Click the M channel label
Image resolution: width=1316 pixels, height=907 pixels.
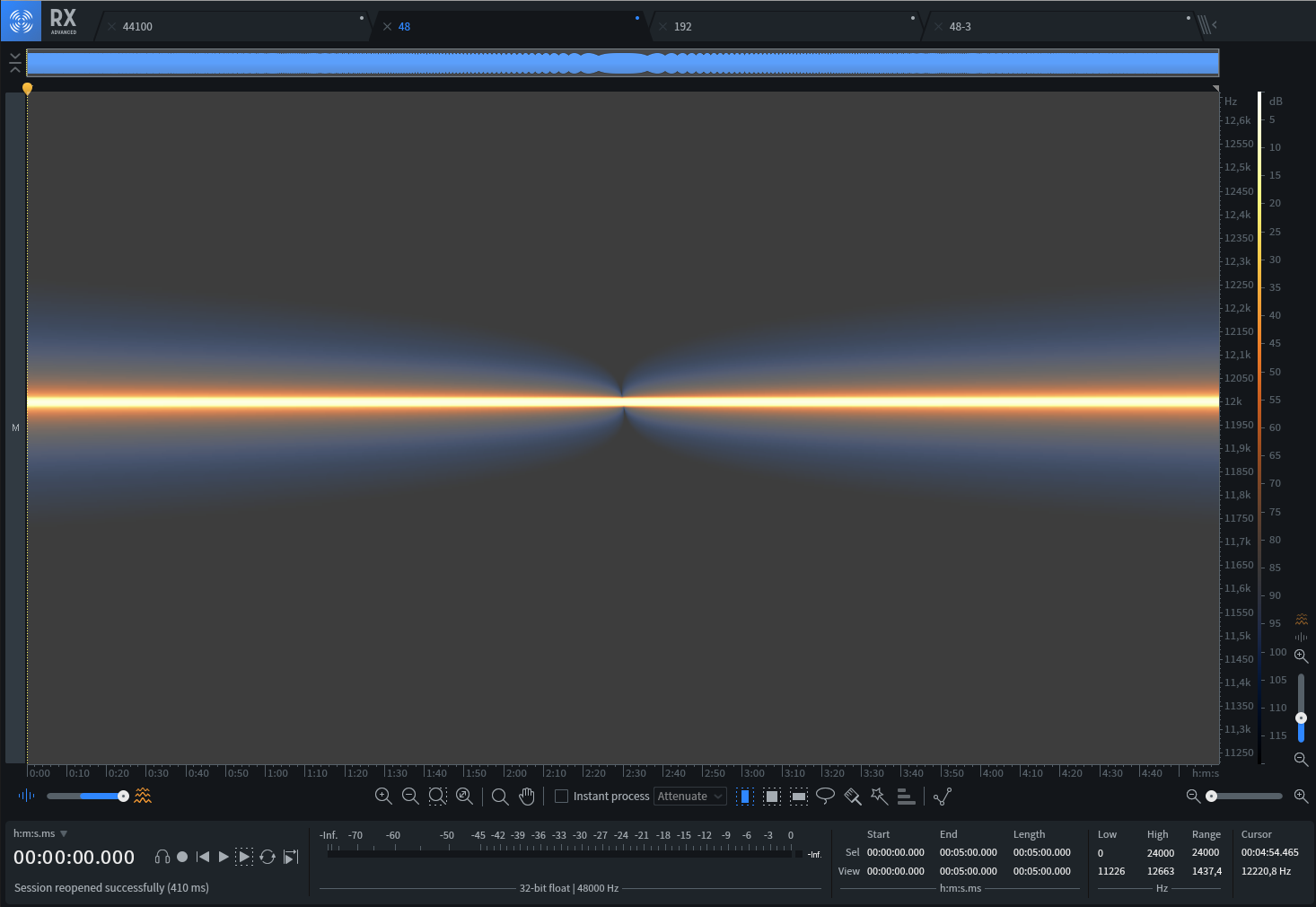click(15, 427)
